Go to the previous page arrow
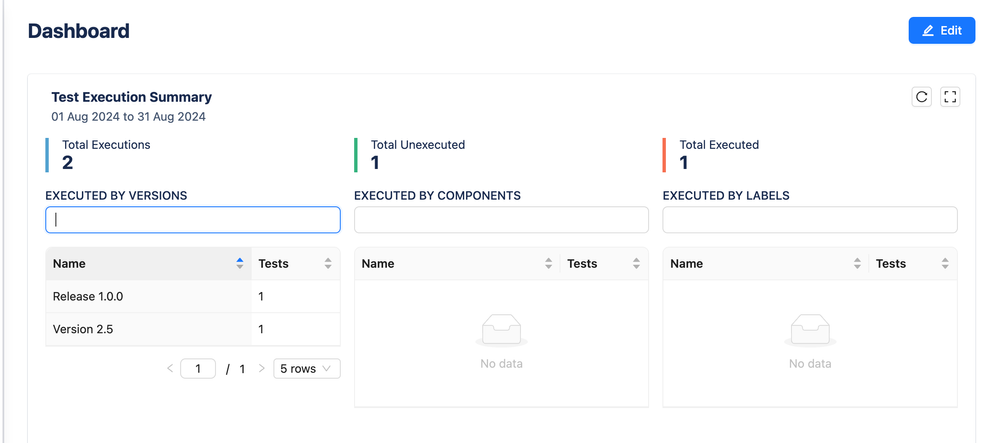 pyautogui.click(x=170, y=369)
